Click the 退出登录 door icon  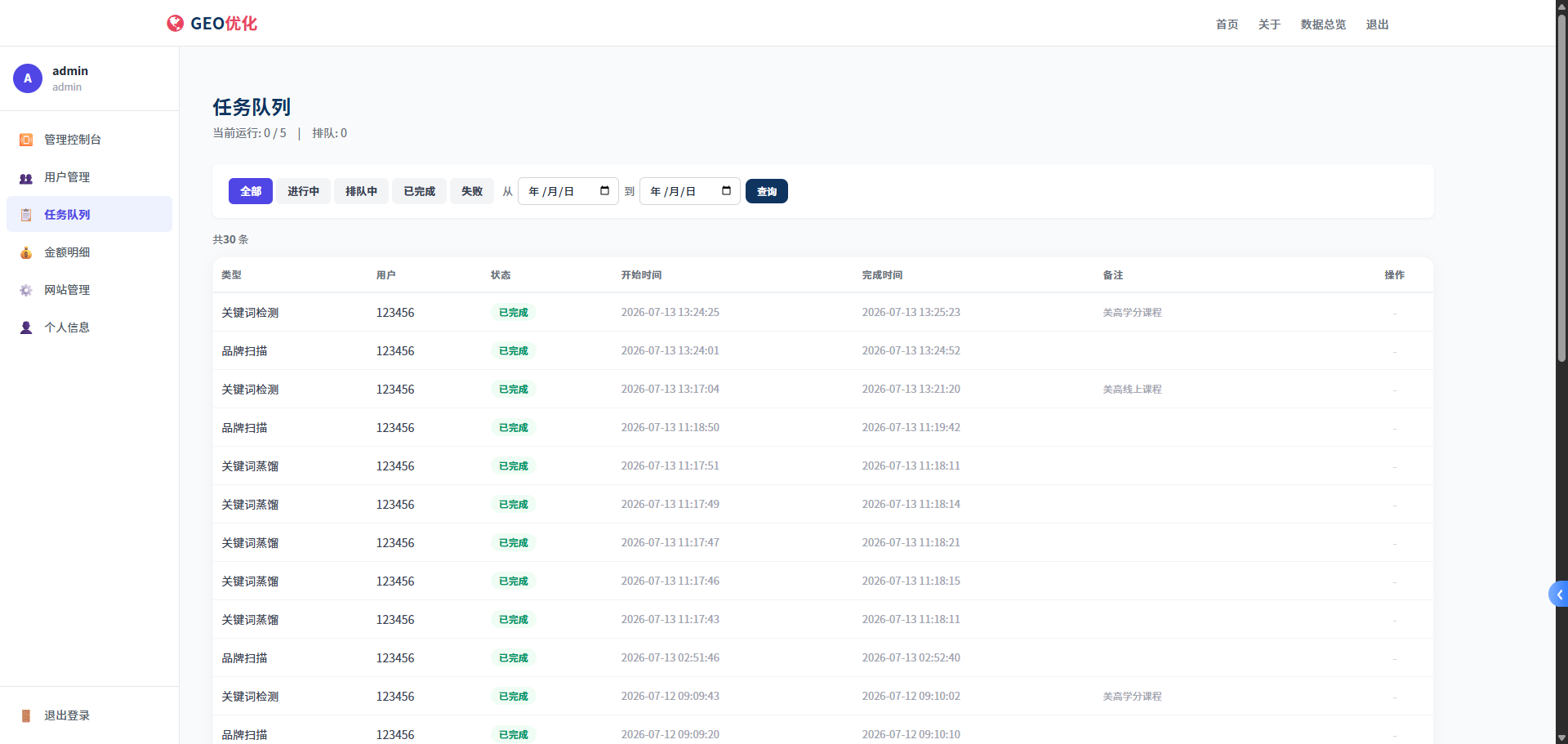click(26, 715)
